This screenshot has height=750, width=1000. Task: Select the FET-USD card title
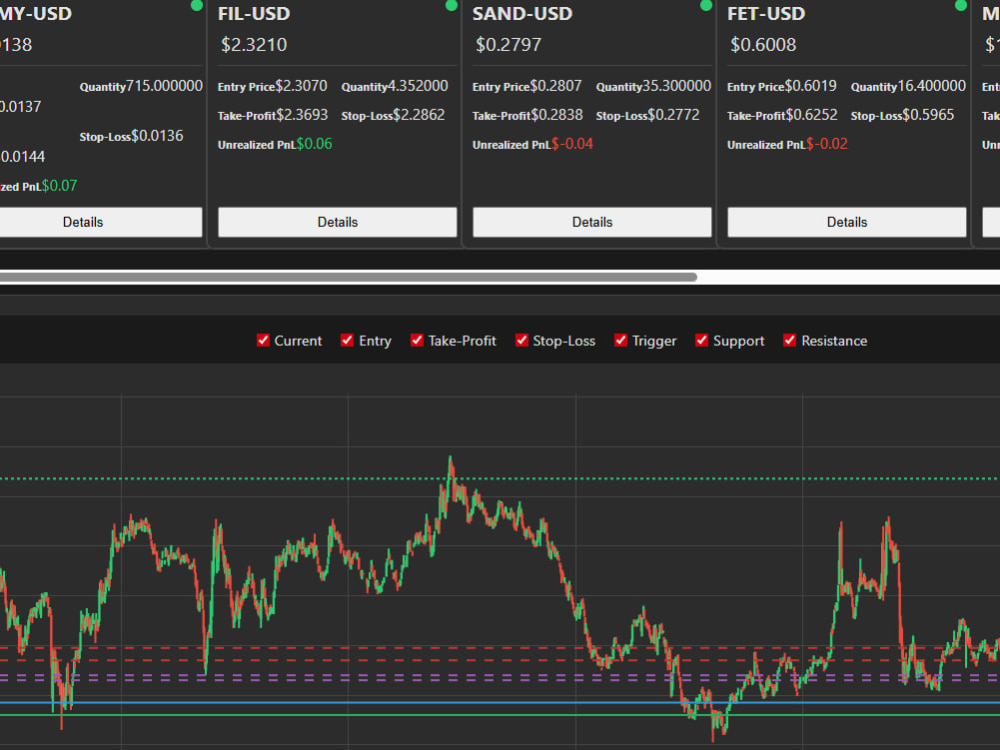tap(766, 13)
